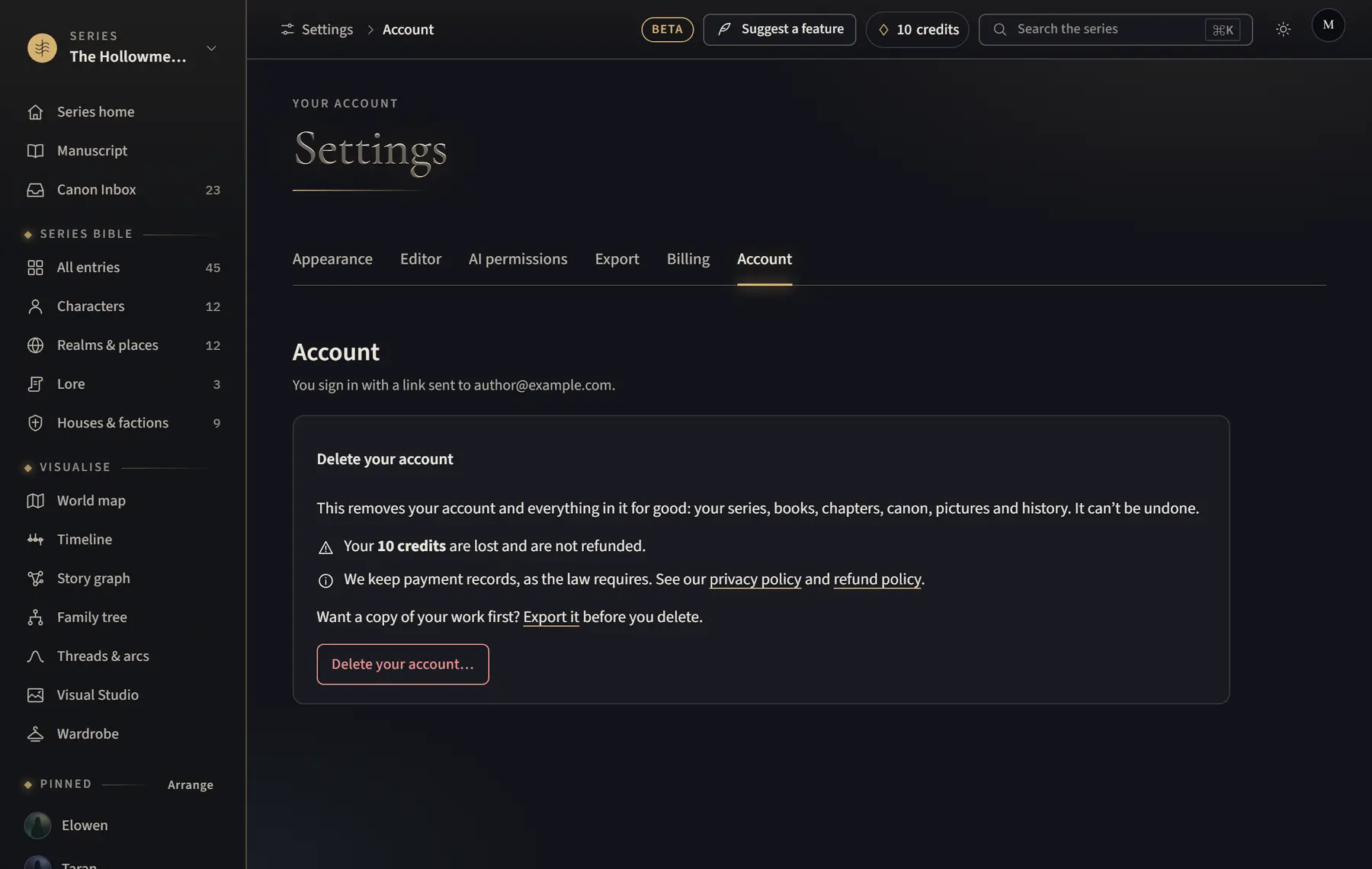
Task: Focus the Search the series field
Action: tap(1115, 30)
